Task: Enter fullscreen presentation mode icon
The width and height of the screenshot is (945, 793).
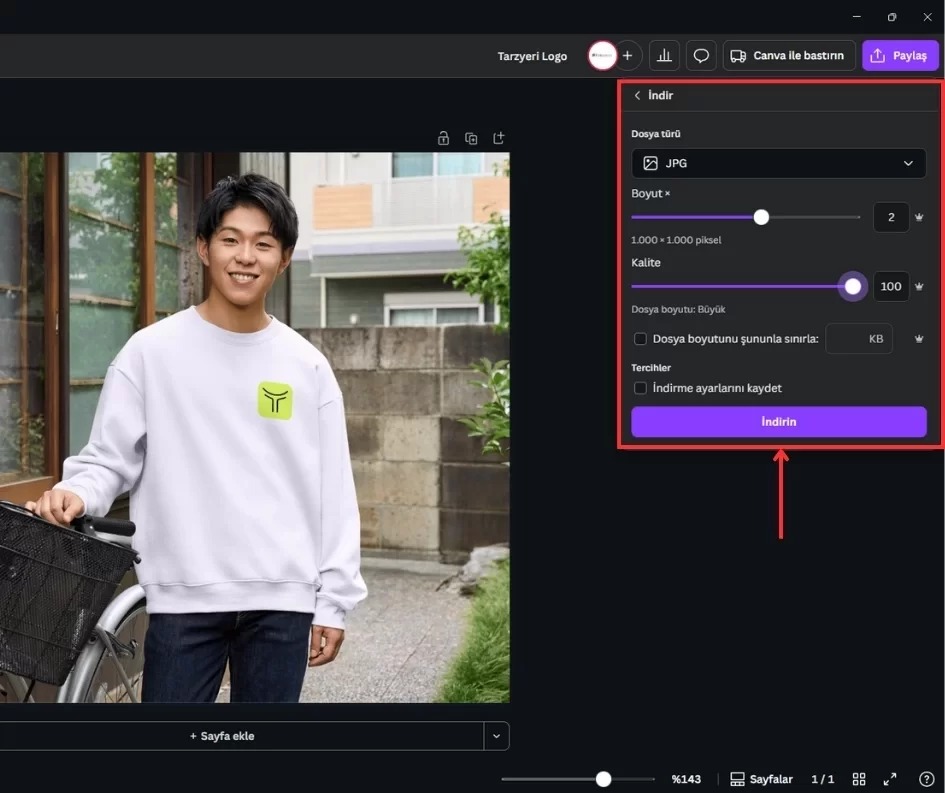Action: [x=890, y=779]
